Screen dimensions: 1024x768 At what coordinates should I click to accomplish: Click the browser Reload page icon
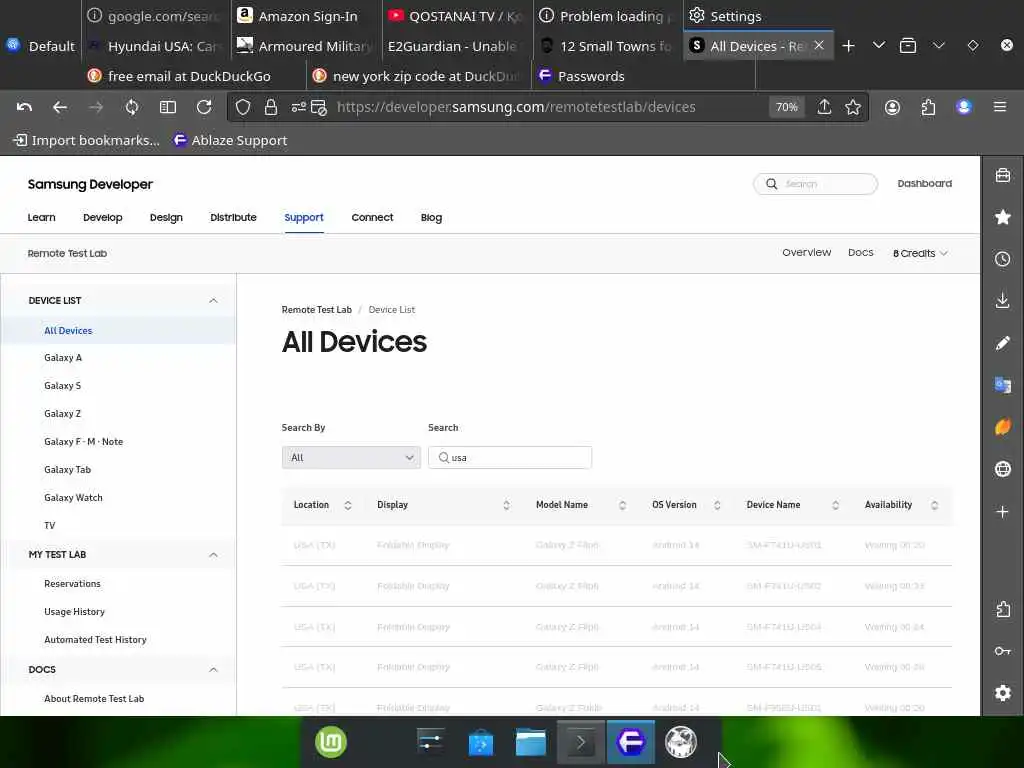point(204,107)
